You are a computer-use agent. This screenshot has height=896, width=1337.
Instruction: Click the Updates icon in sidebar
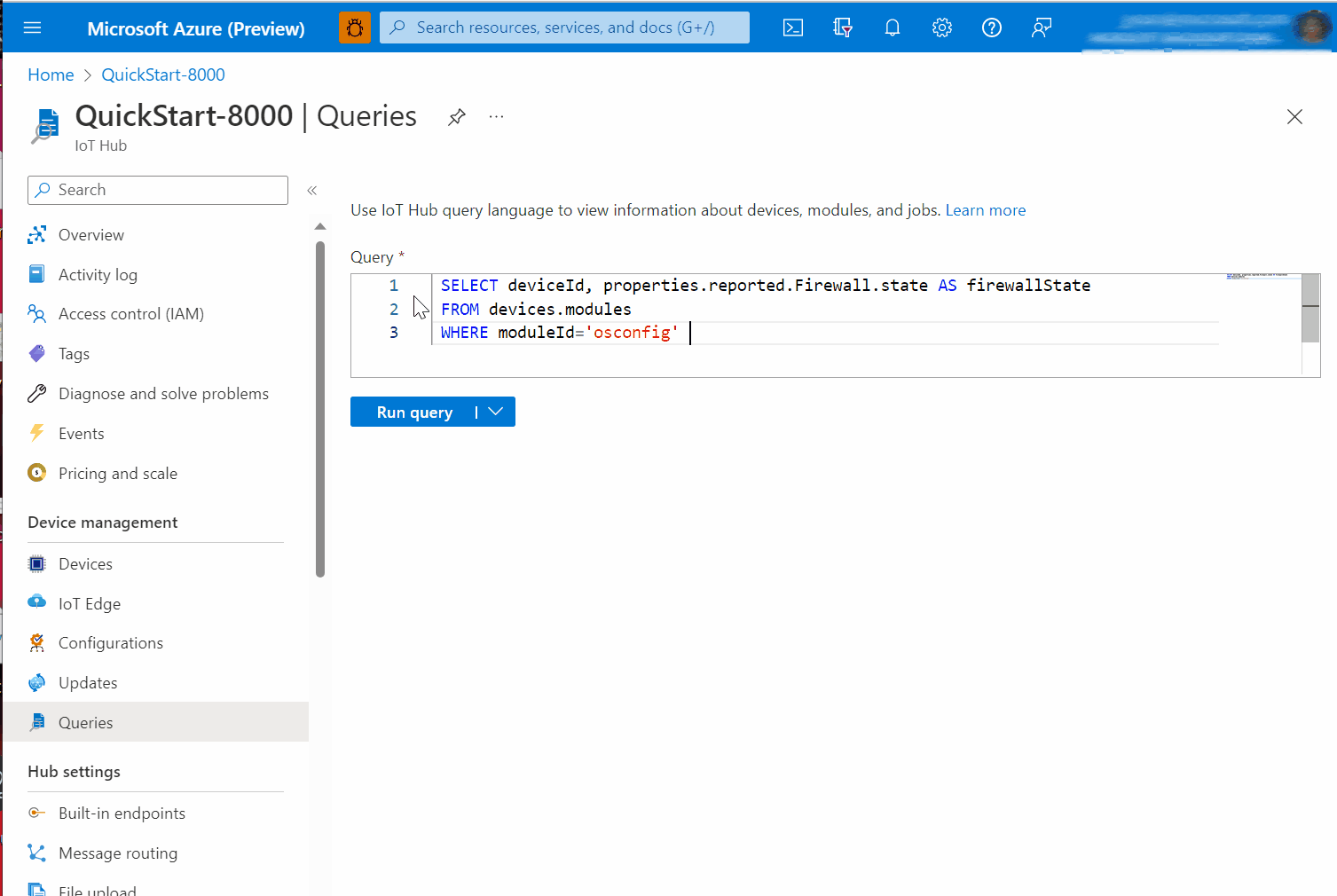pyautogui.click(x=36, y=682)
